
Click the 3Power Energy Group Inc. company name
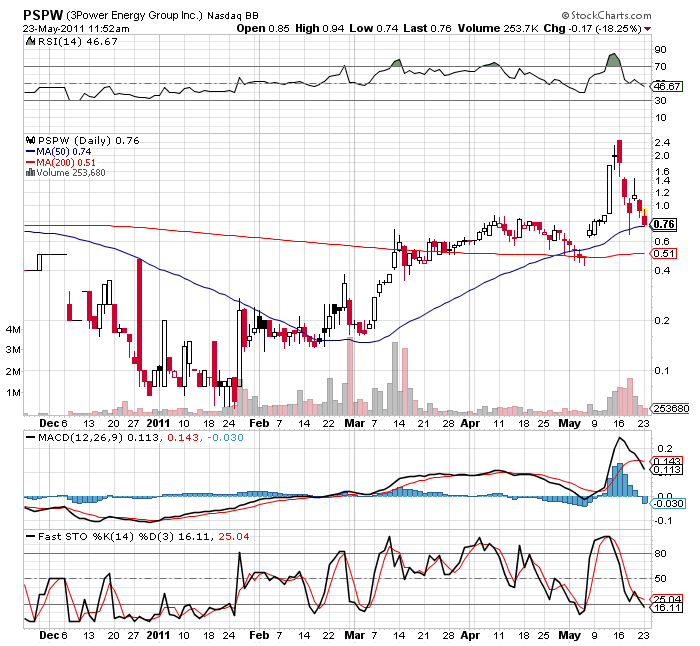[x=134, y=16]
